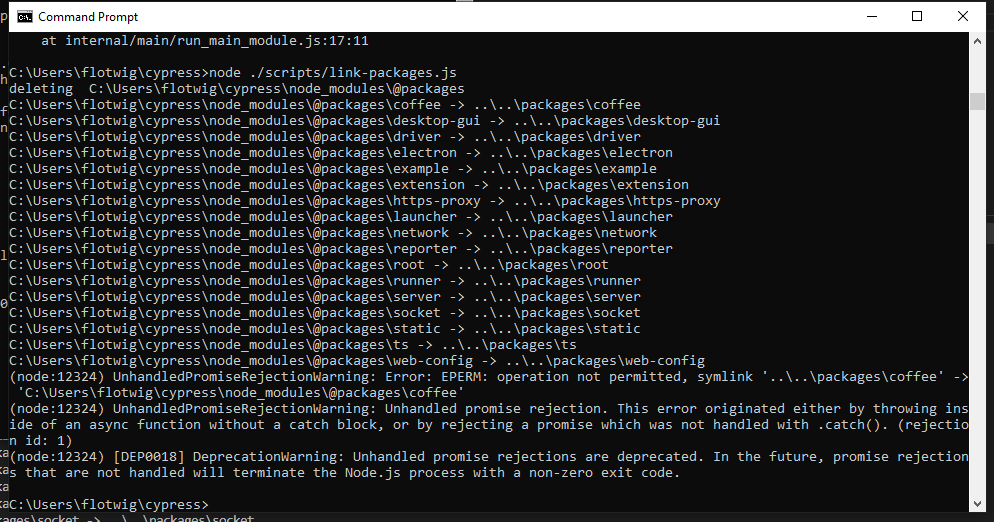This screenshot has width=994, height=522.
Task: Click the packages\web-config output line
Action: point(357,361)
